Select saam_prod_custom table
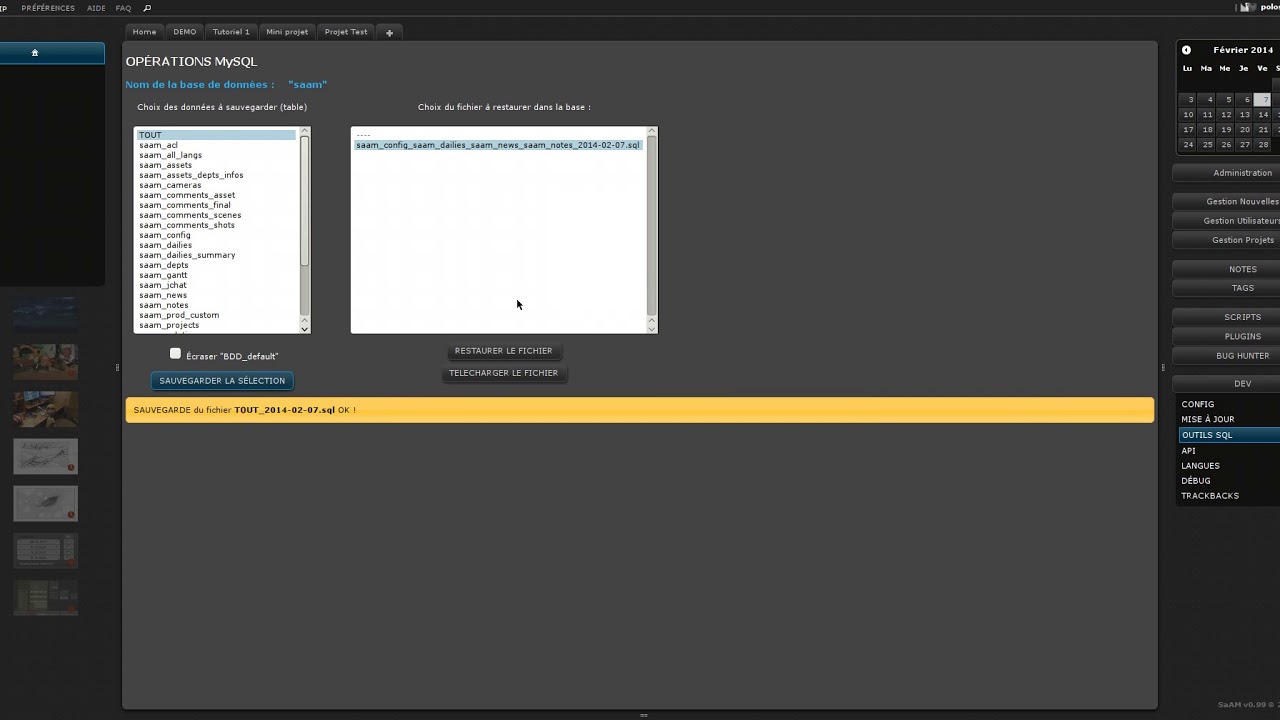The height and width of the screenshot is (720, 1280). coord(217,315)
